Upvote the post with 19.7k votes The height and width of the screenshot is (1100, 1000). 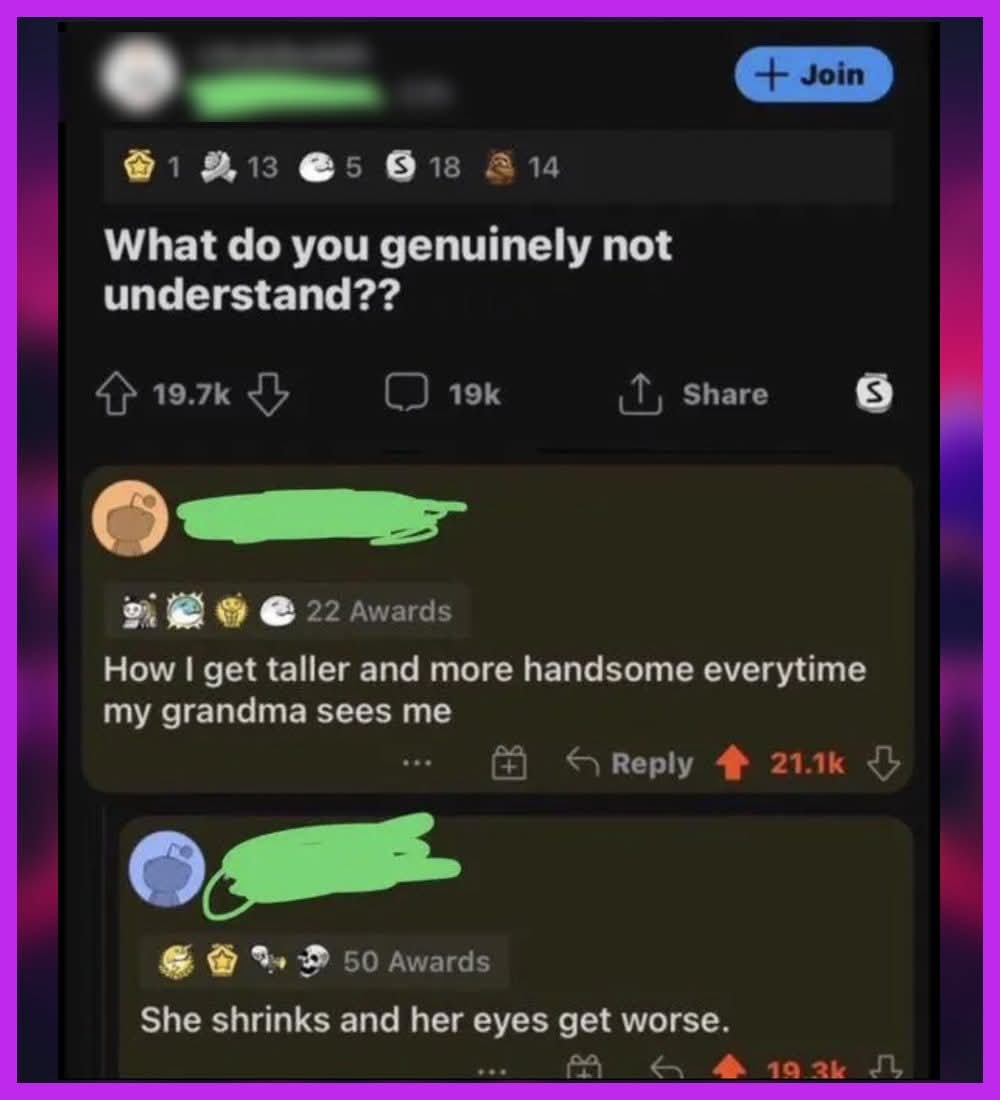pos(116,394)
